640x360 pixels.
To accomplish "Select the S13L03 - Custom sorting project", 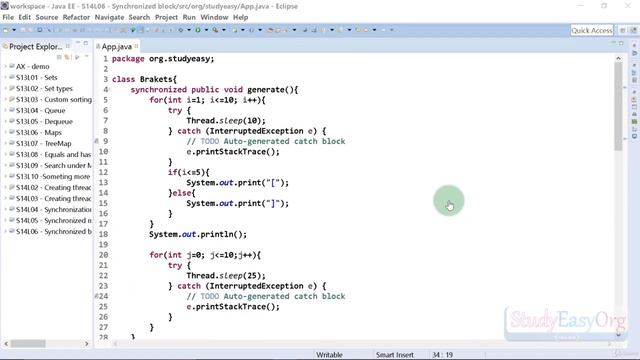I will [x=54, y=99].
